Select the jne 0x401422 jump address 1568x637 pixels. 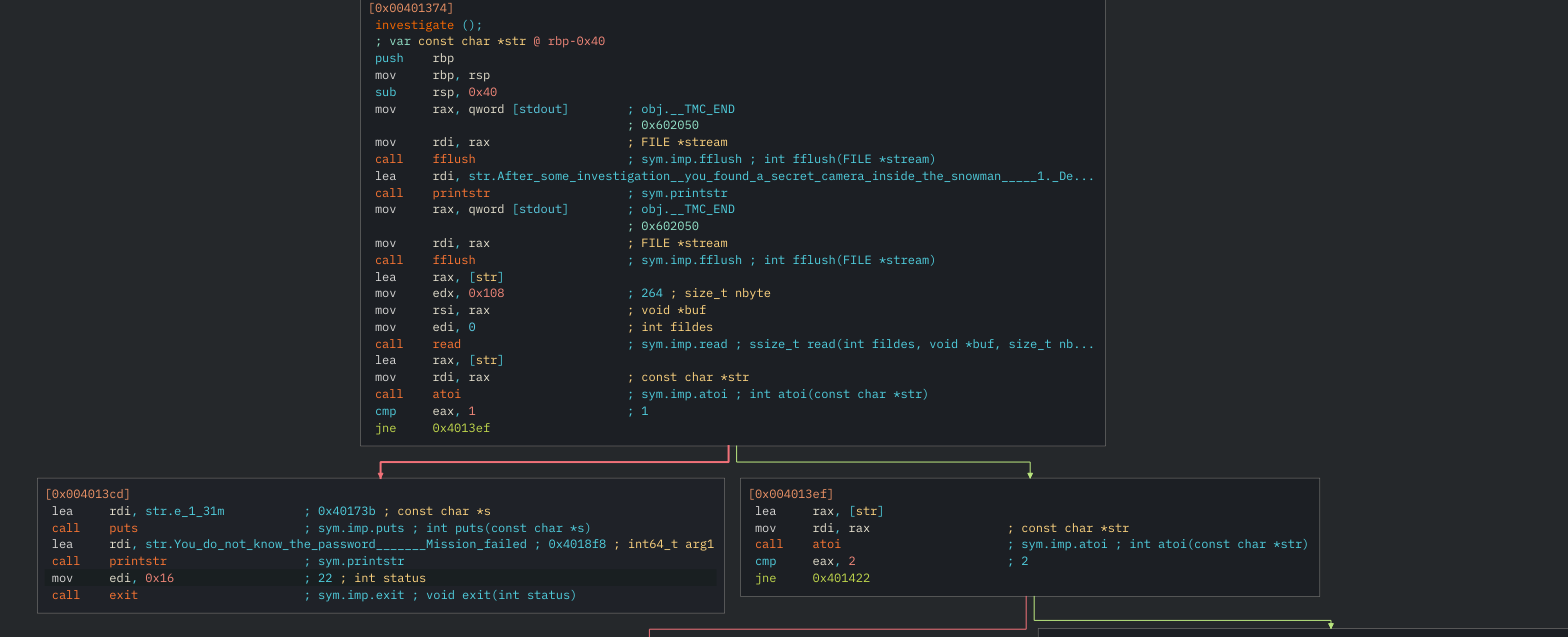(x=840, y=578)
